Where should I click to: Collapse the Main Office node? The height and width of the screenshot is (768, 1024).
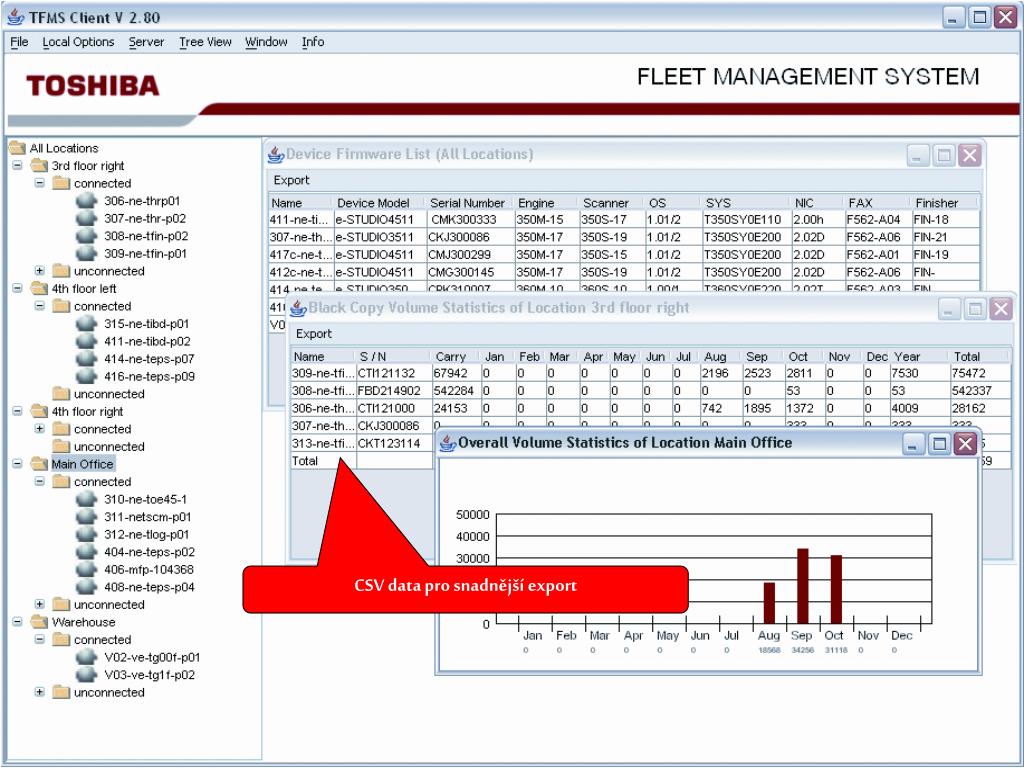18,464
